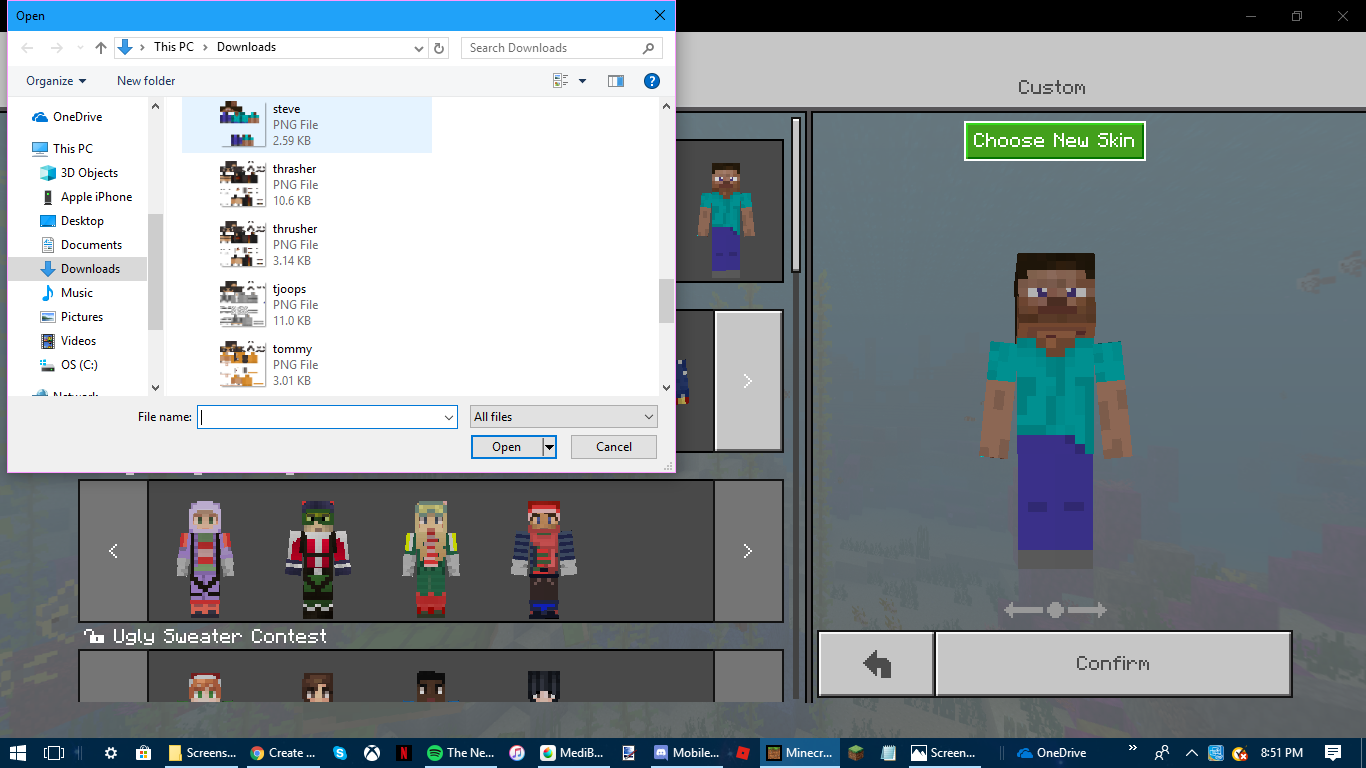This screenshot has width=1366, height=768.
Task: Refresh the Downloads folder listing
Action: 440,47
